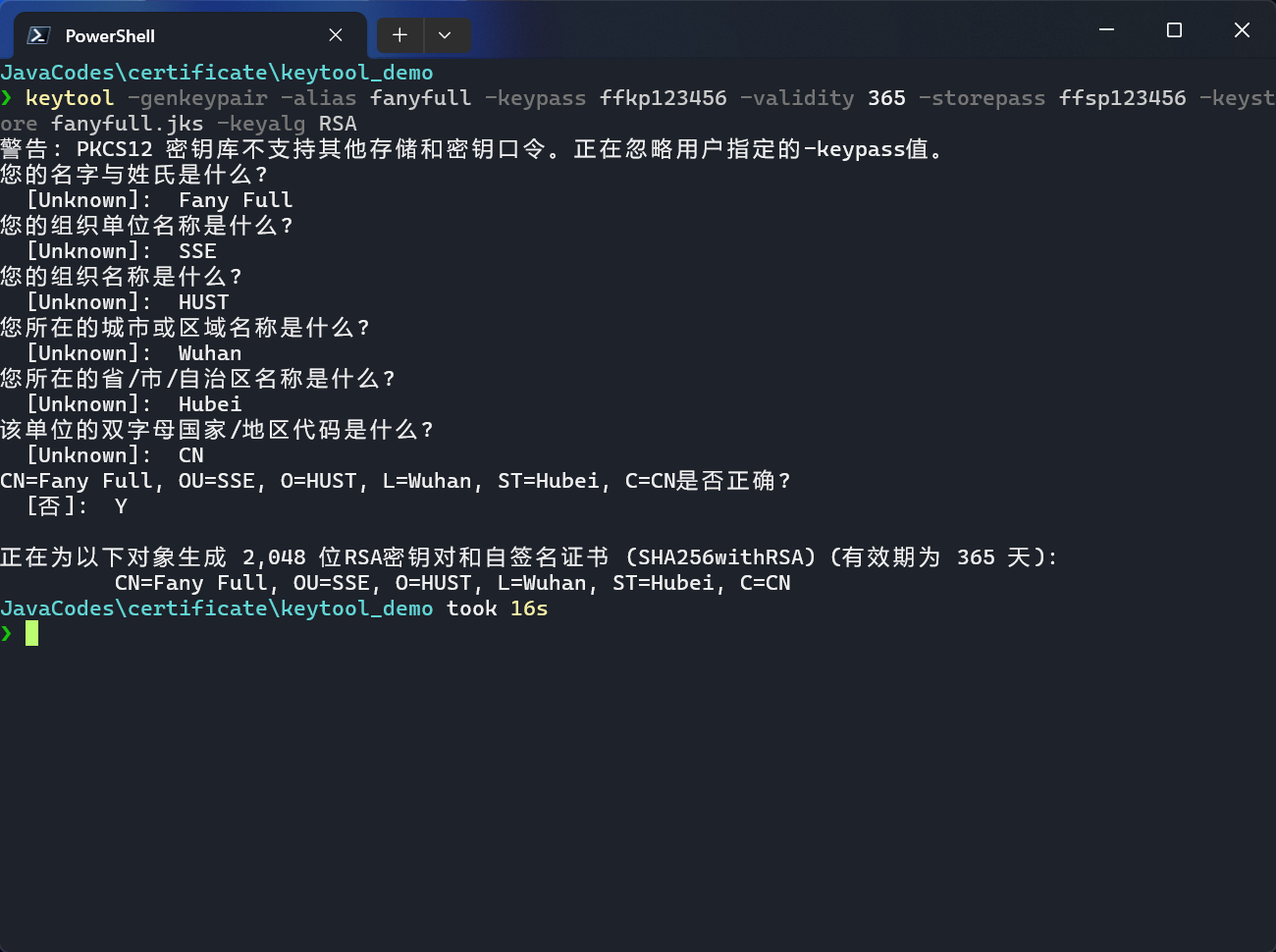Minimize the terminal window
The image size is (1276, 952).
click(x=1106, y=30)
